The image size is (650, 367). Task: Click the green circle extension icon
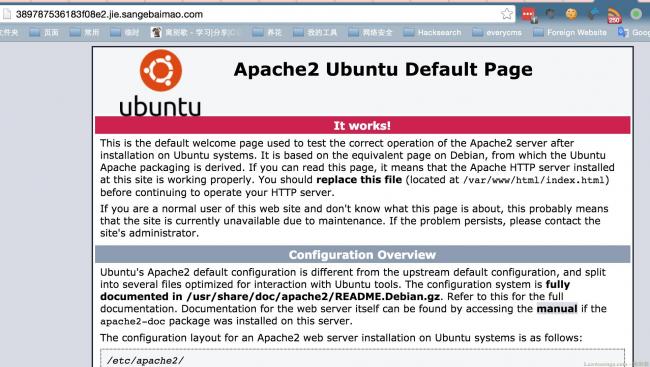click(636, 14)
